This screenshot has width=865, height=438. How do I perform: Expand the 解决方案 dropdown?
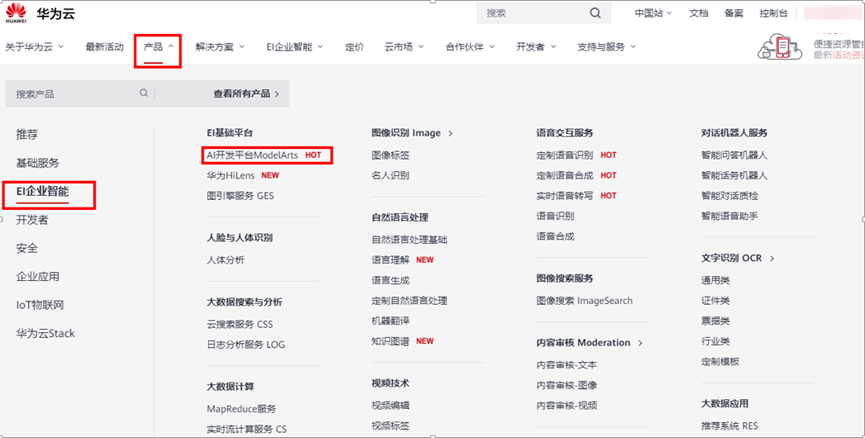(x=220, y=47)
